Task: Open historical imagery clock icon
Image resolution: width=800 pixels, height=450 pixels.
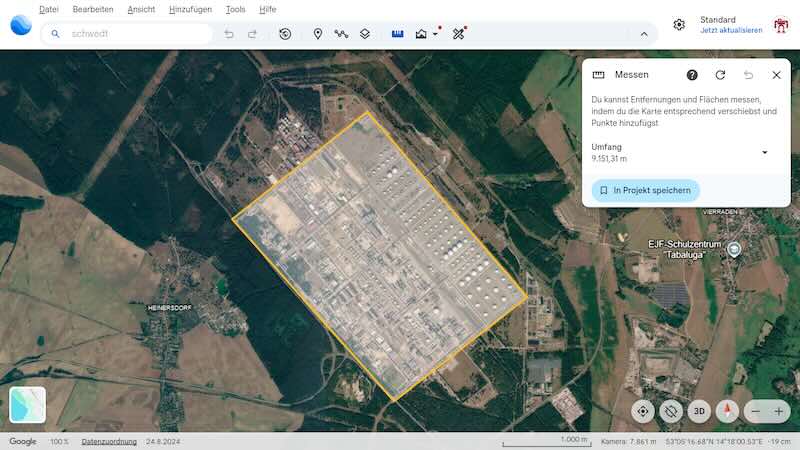Action: point(285,34)
